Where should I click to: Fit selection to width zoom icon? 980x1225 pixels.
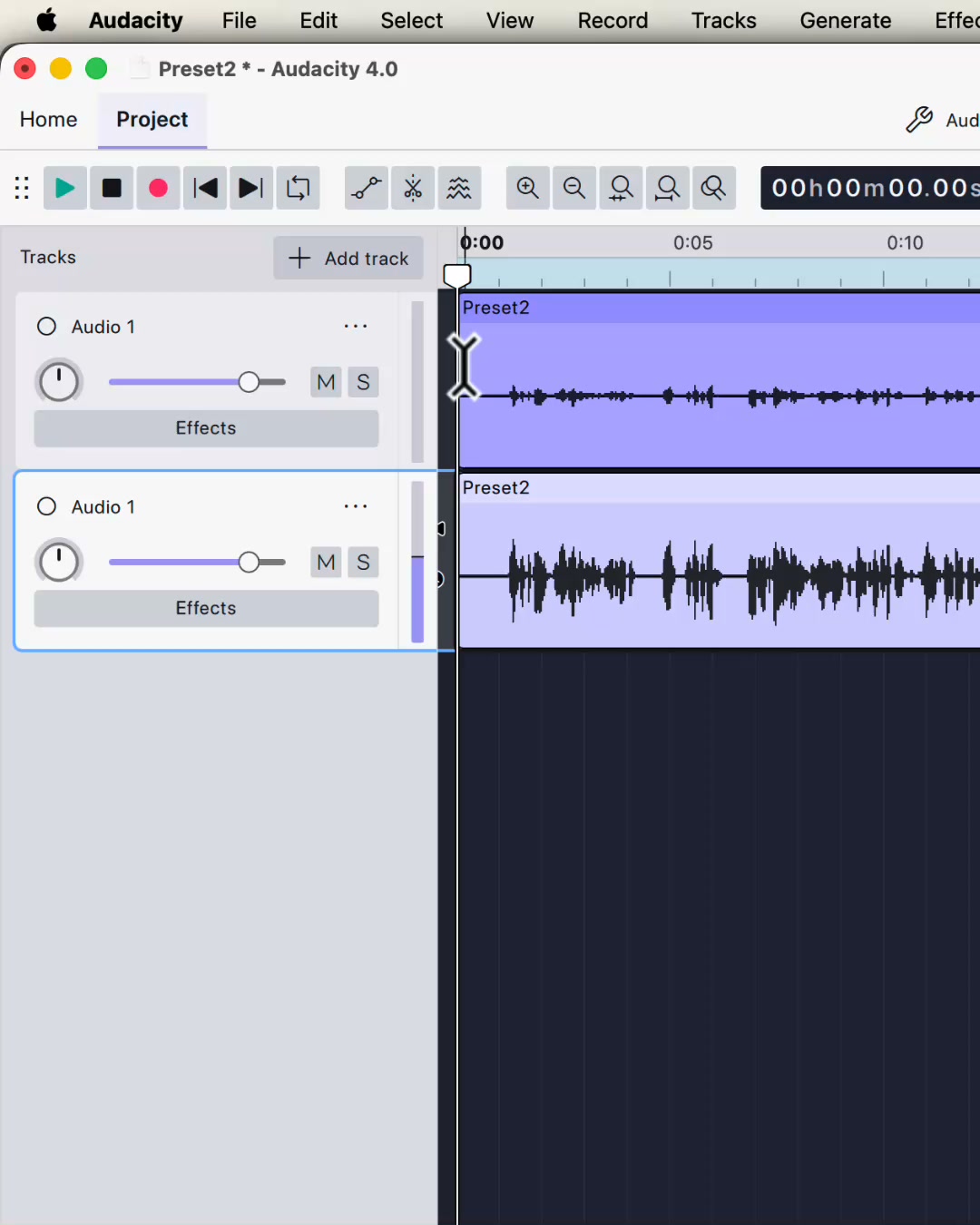click(621, 188)
